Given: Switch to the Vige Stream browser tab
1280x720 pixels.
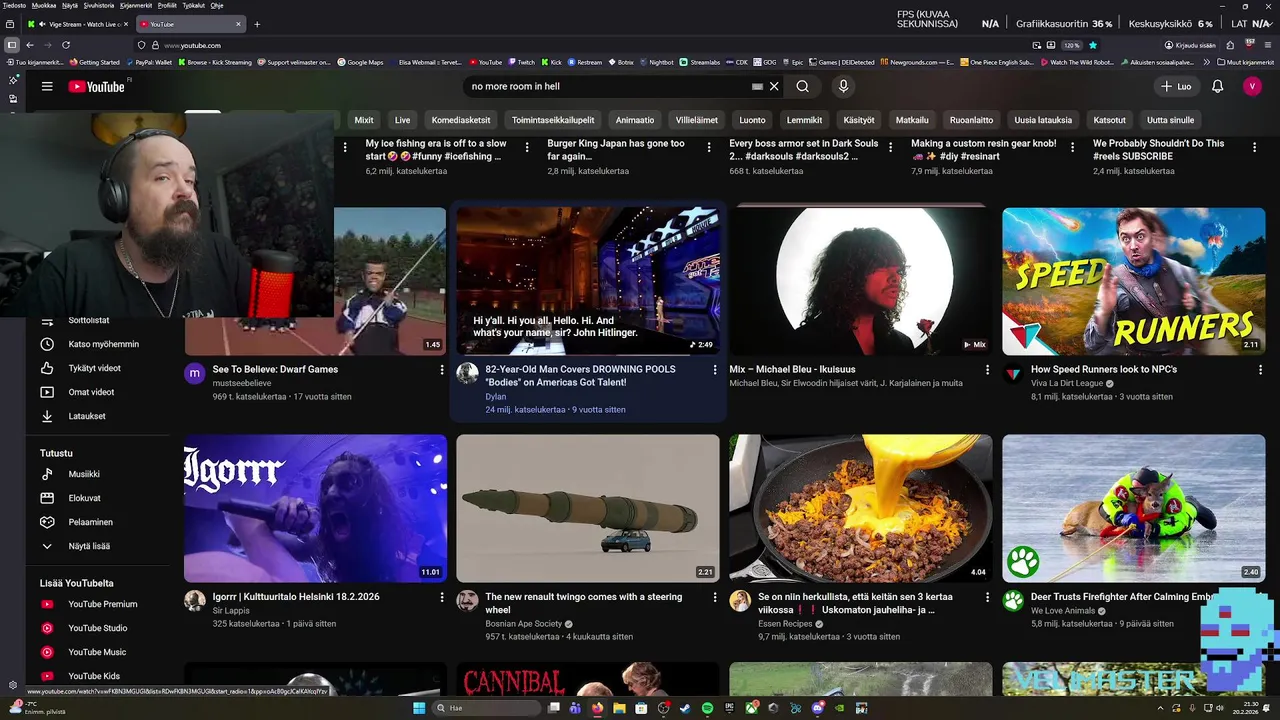Looking at the screenshot, I should point(78,24).
